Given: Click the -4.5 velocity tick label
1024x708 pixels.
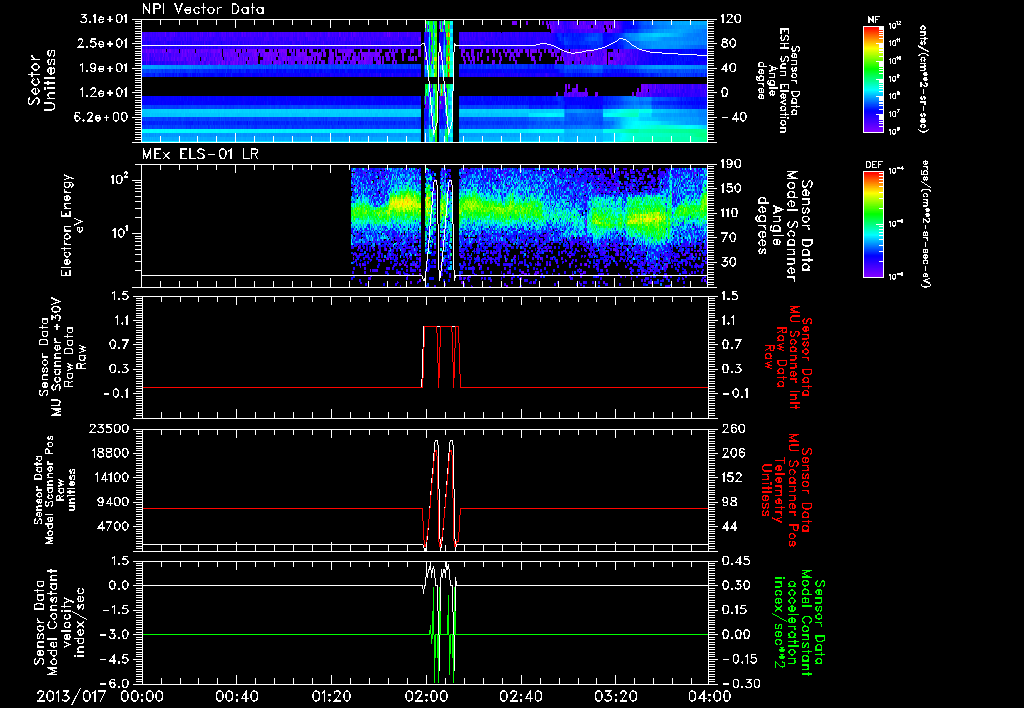Looking at the screenshot, I should [116, 659].
